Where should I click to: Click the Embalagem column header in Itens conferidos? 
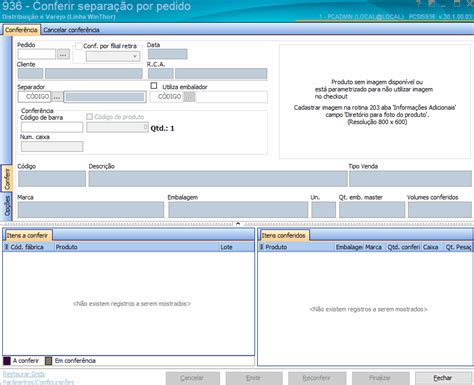click(x=349, y=247)
